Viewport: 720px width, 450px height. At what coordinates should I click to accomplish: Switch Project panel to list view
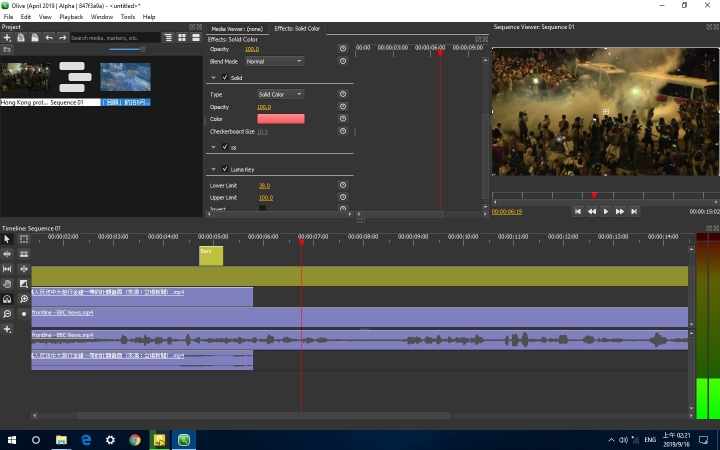coord(196,38)
